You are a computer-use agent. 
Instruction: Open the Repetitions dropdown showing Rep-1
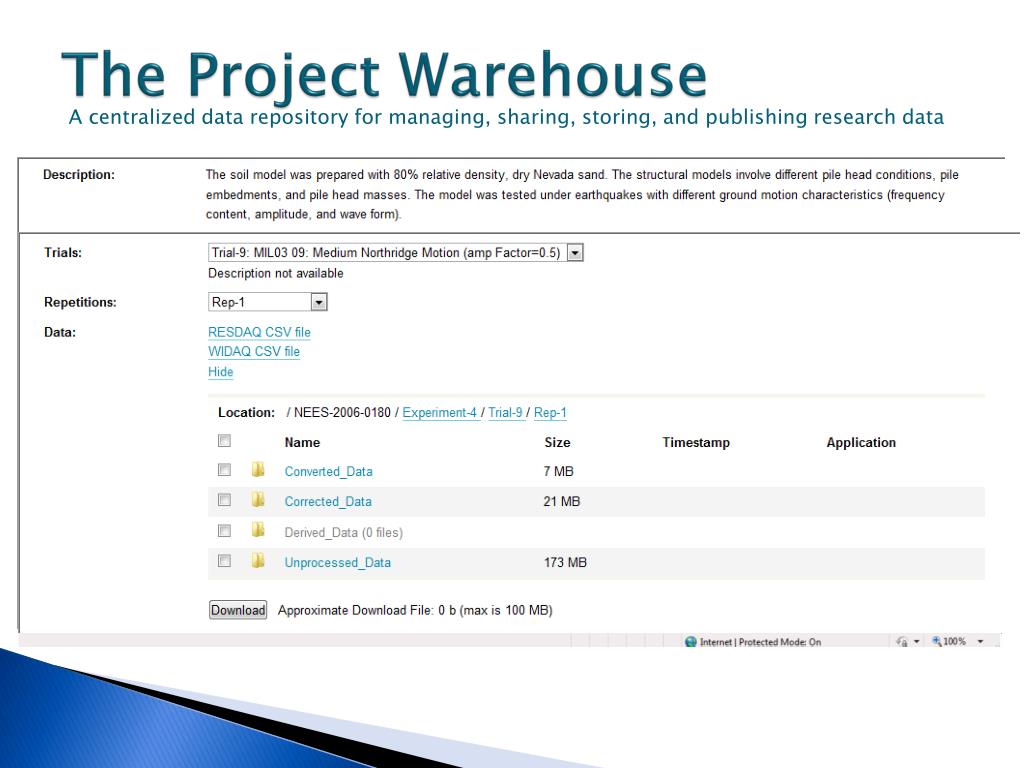pyautogui.click(x=267, y=302)
